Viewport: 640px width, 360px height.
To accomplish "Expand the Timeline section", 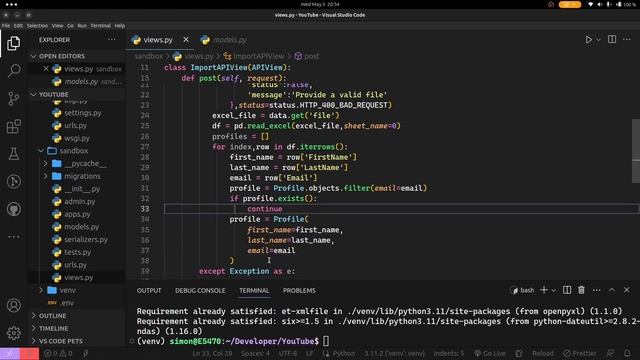I will (x=33, y=328).
